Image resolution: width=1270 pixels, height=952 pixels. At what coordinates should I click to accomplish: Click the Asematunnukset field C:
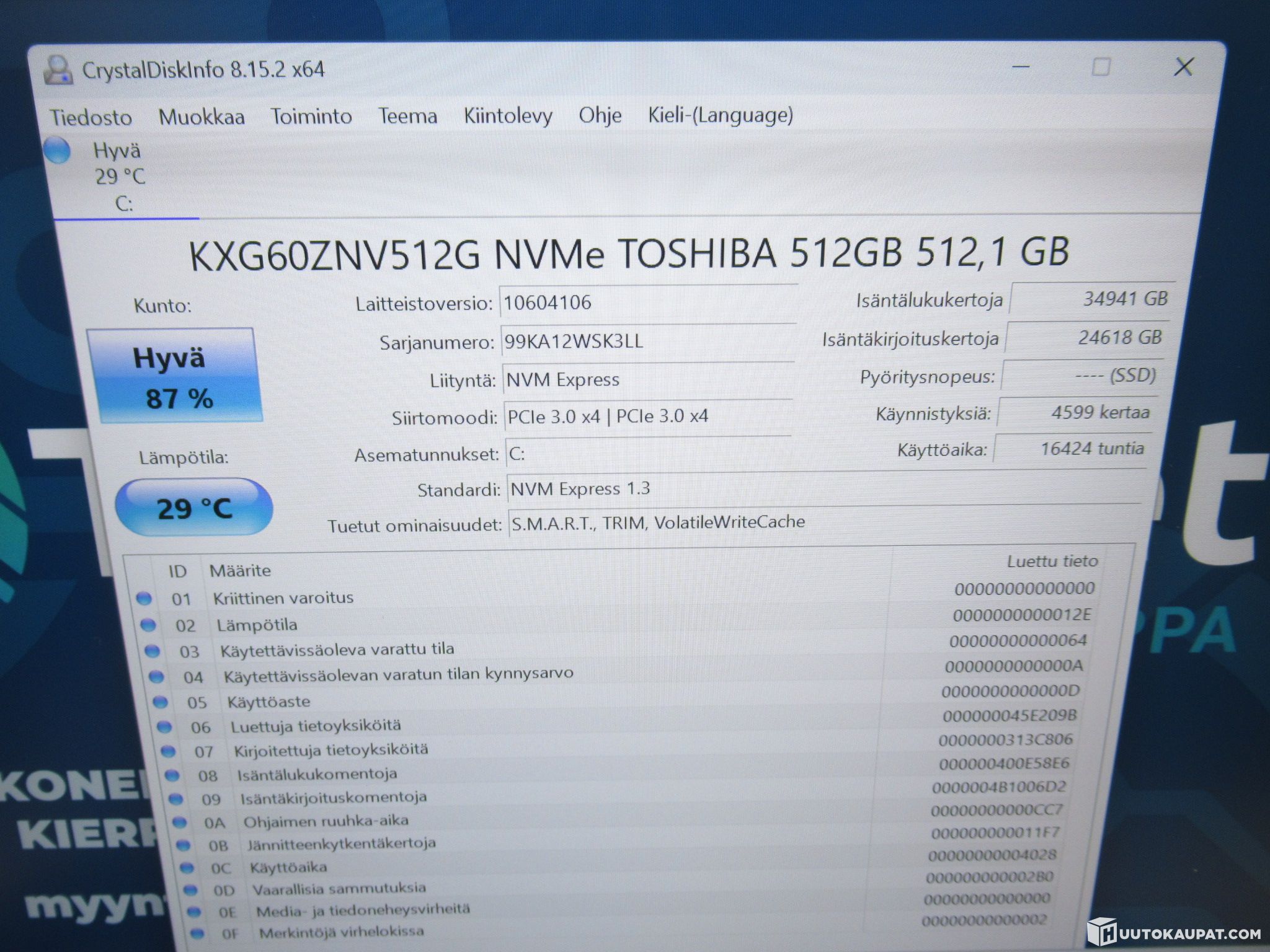pyautogui.click(x=648, y=454)
